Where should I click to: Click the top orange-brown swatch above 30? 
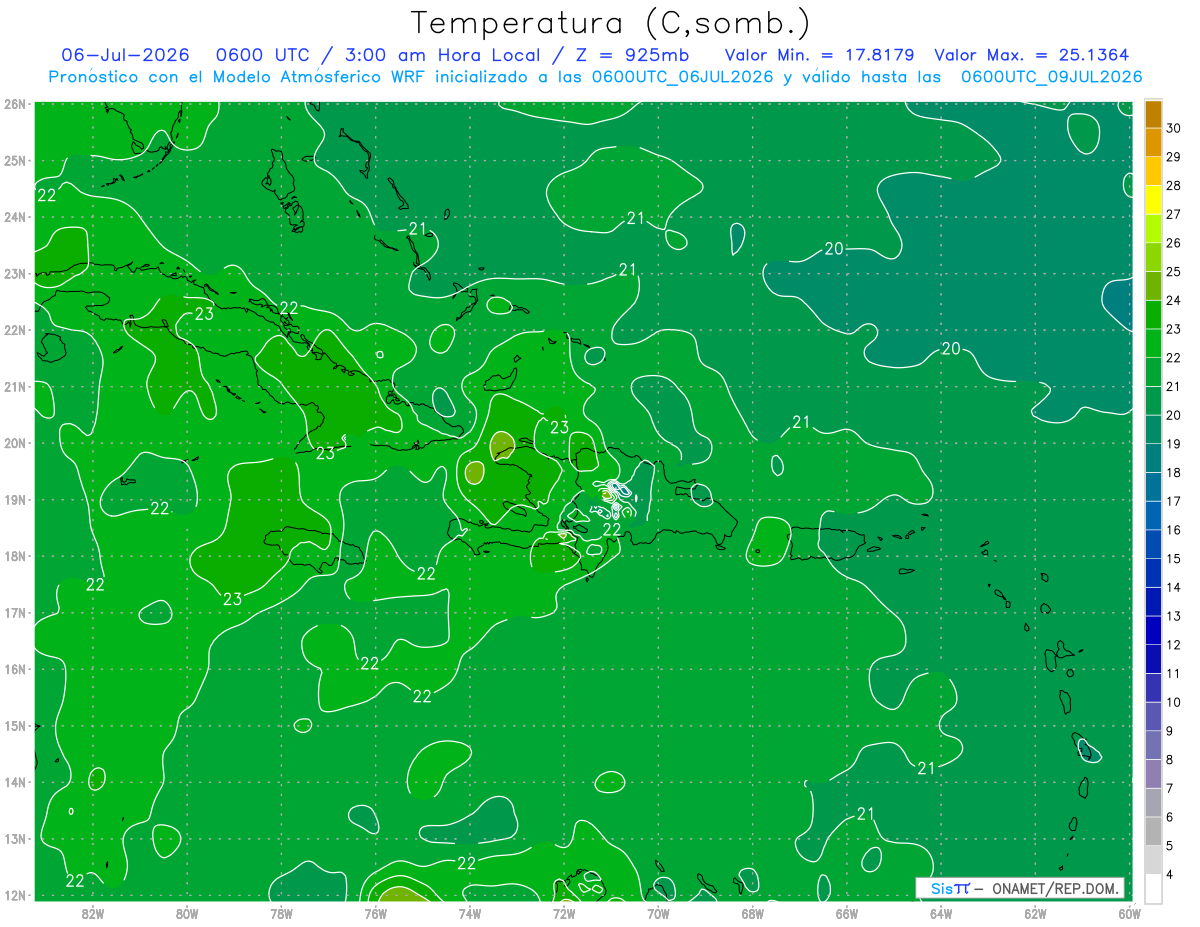tap(1153, 113)
